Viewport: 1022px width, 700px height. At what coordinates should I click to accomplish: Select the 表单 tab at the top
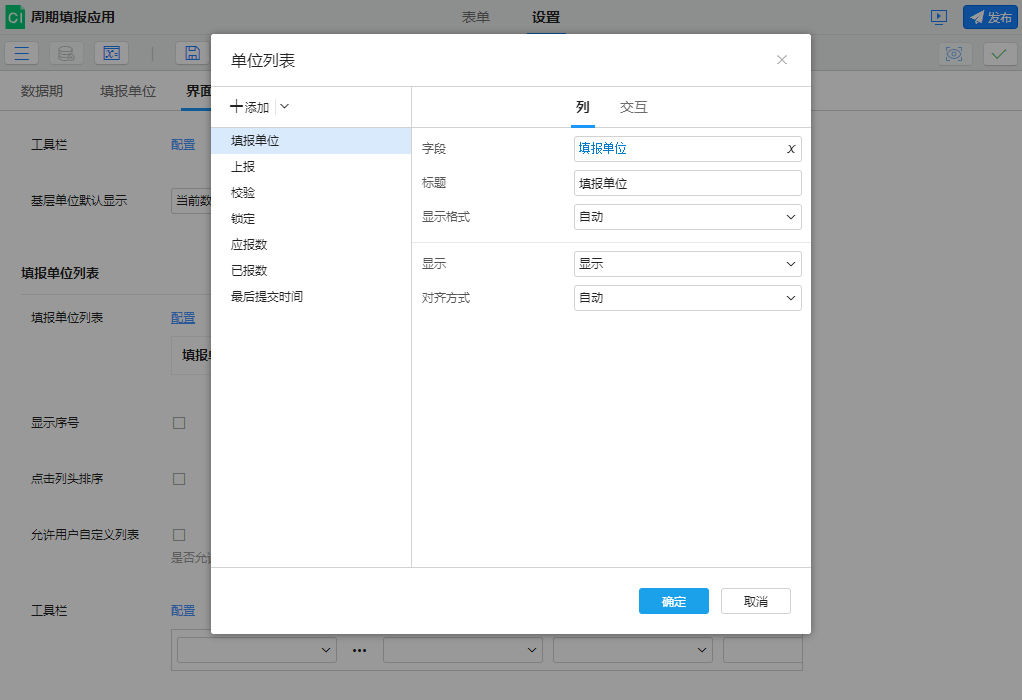point(477,17)
